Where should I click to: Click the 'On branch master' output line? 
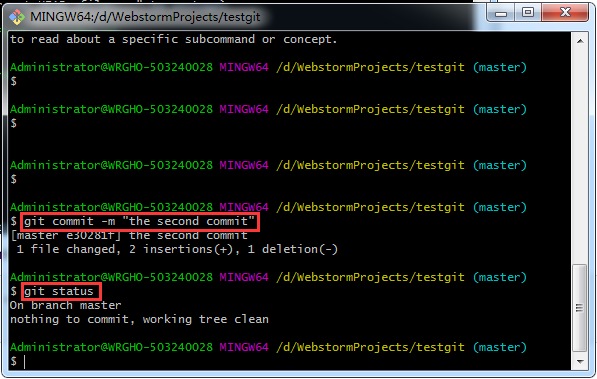point(65,305)
